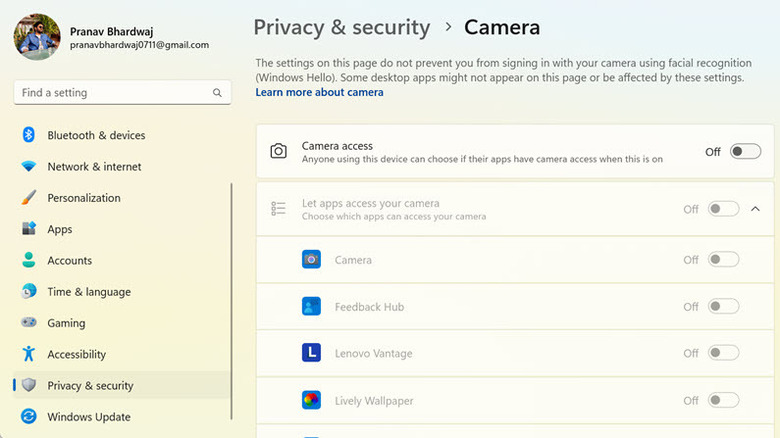Image resolution: width=780 pixels, height=438 pixels.
Task: Select the Gaming controller icon
Action: coord(29,323)
